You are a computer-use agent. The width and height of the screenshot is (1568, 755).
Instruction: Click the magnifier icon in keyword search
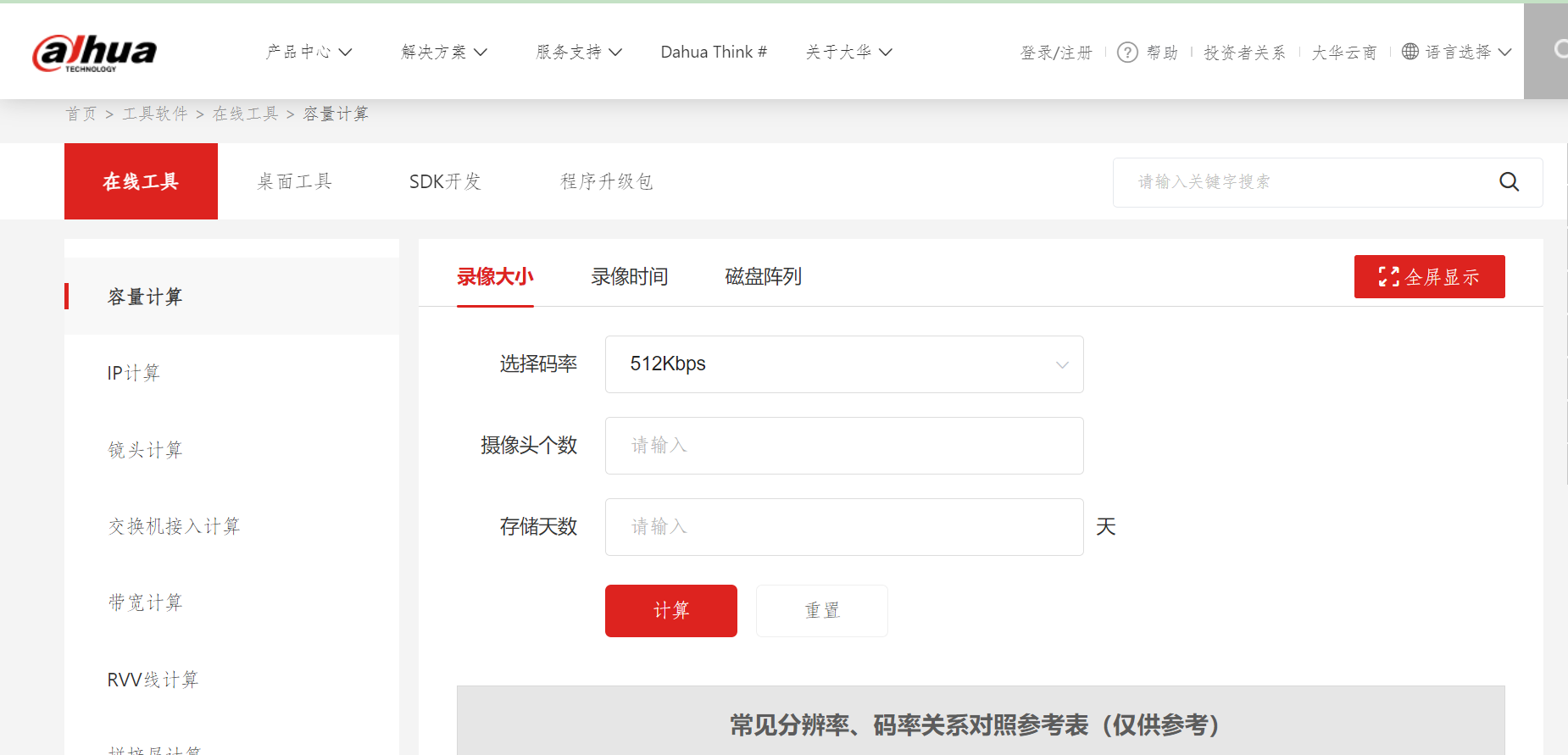point(1509,181)
